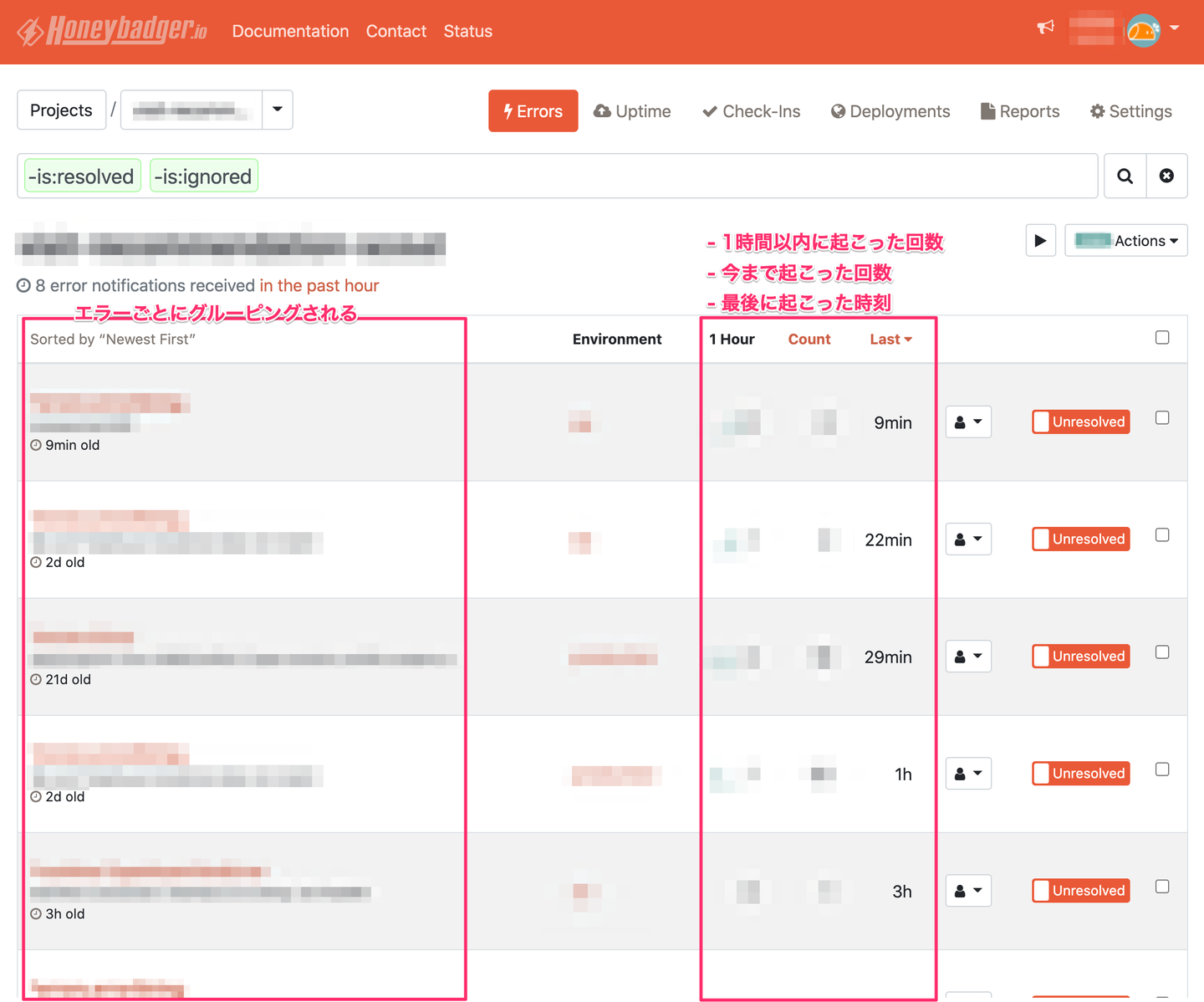Click the '1h' last-seen time
Screen dimensions: 1204x1002
pyautogui.click(x=903, y=774)
